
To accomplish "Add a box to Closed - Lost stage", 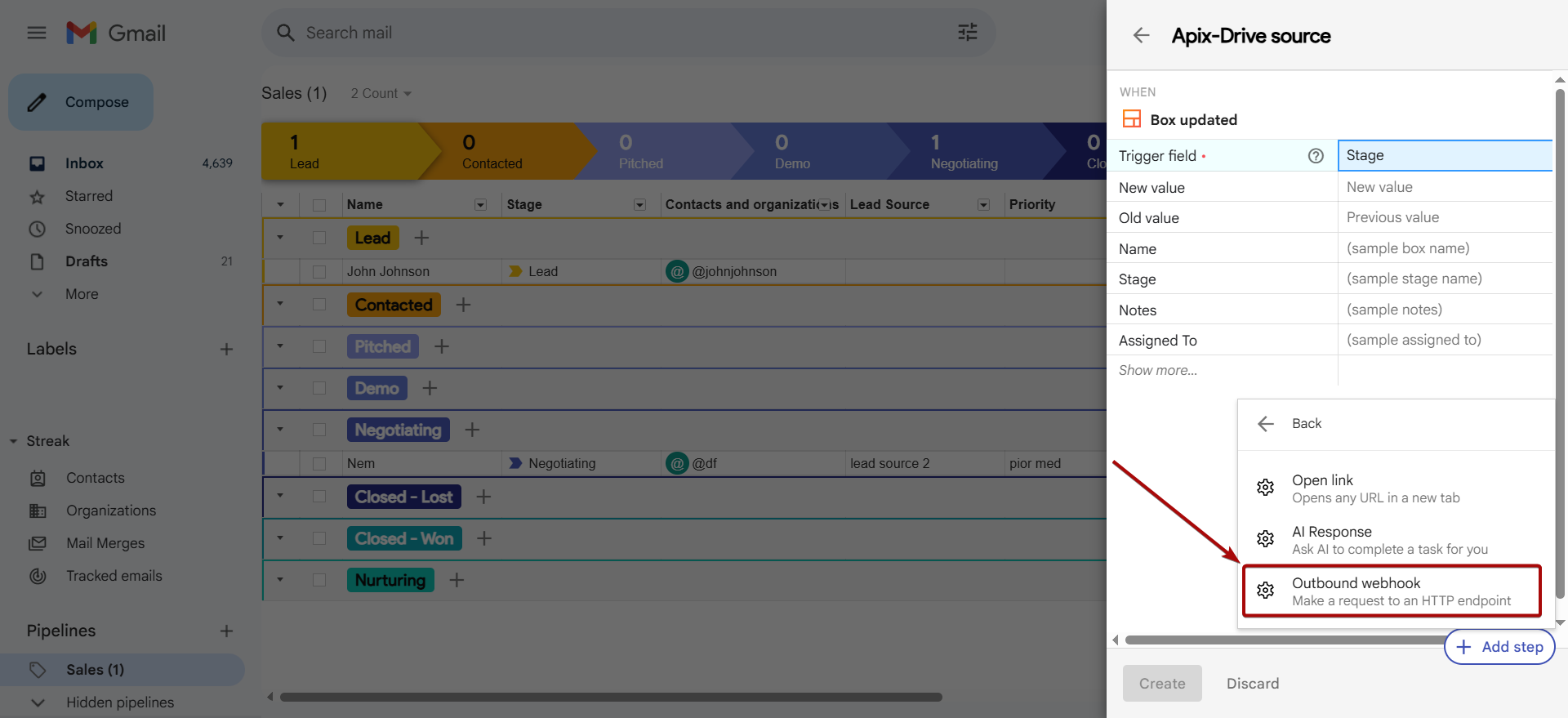I will click(483, 497).
